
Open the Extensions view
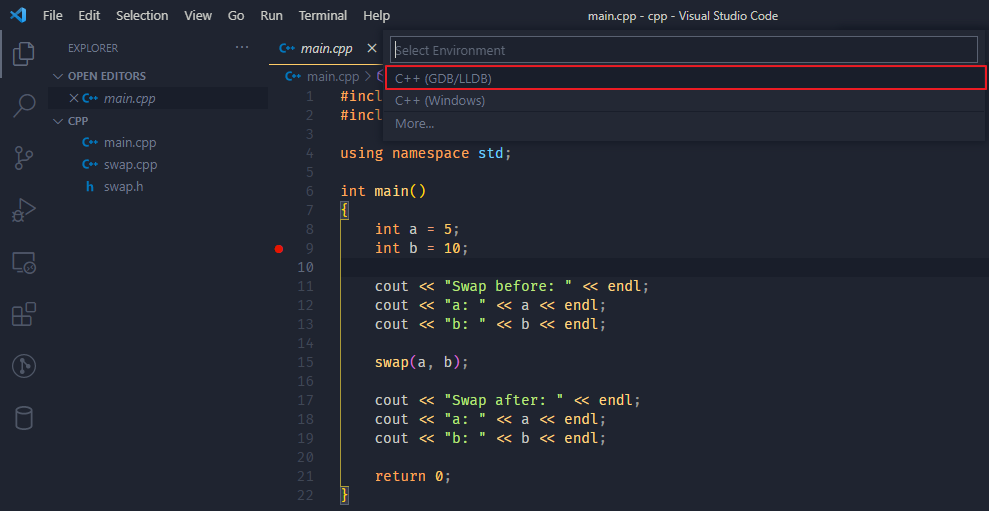[x=24, y=315]
